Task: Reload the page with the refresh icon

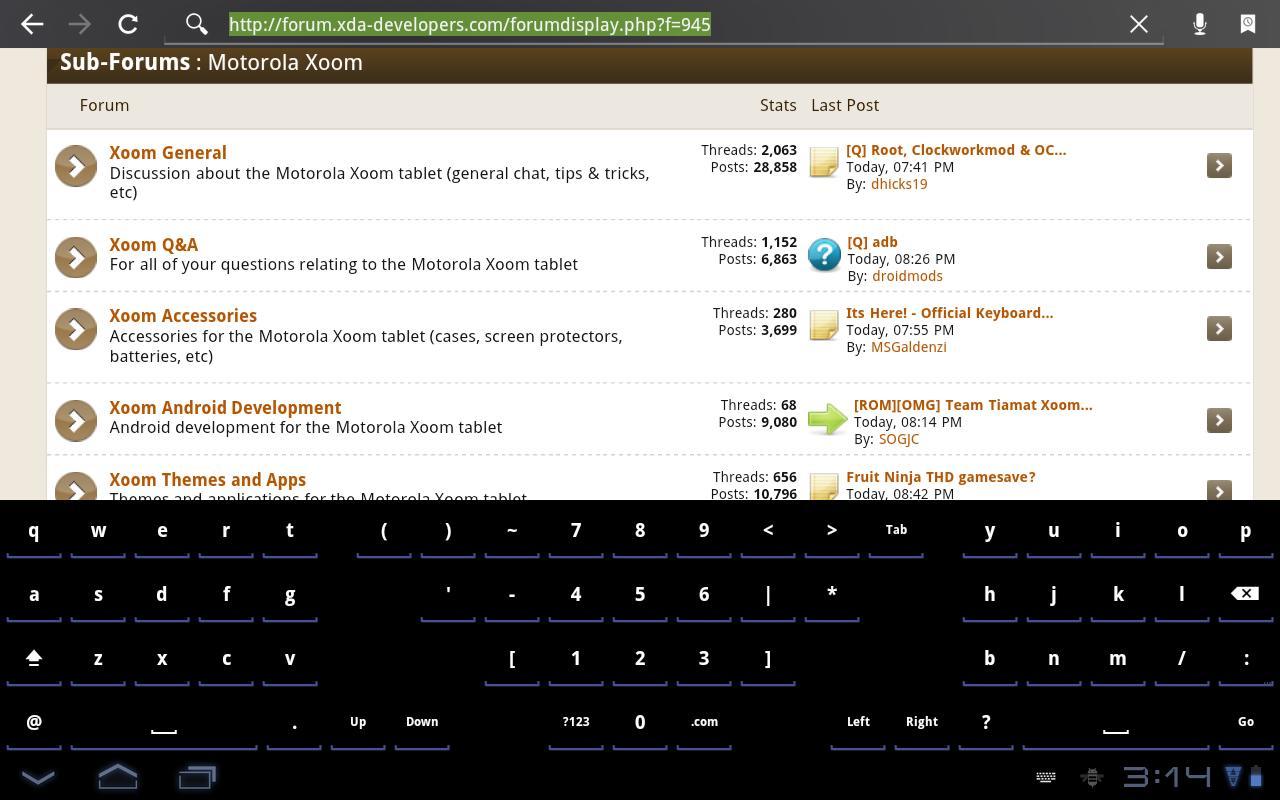Action: click(x=127, y=24)
